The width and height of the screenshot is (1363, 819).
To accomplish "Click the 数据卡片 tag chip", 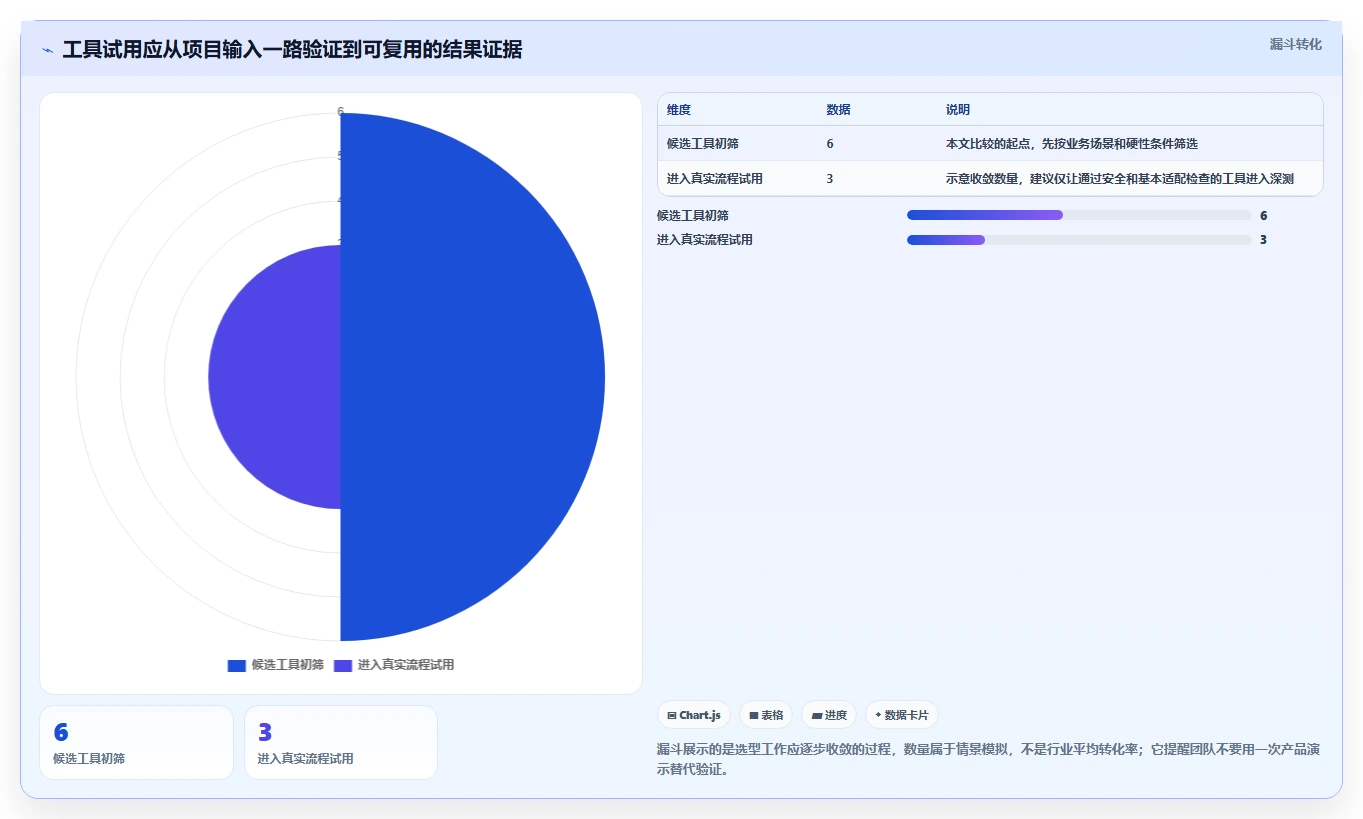I will coord(902,715).
